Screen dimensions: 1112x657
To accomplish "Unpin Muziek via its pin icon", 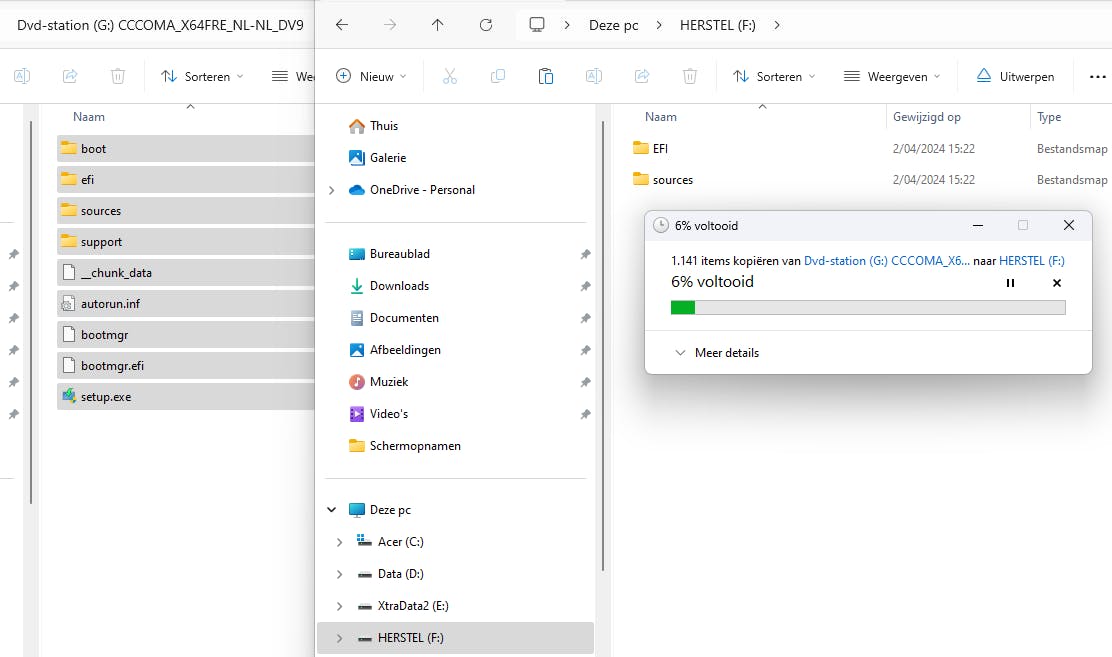I will coord(585,382).
